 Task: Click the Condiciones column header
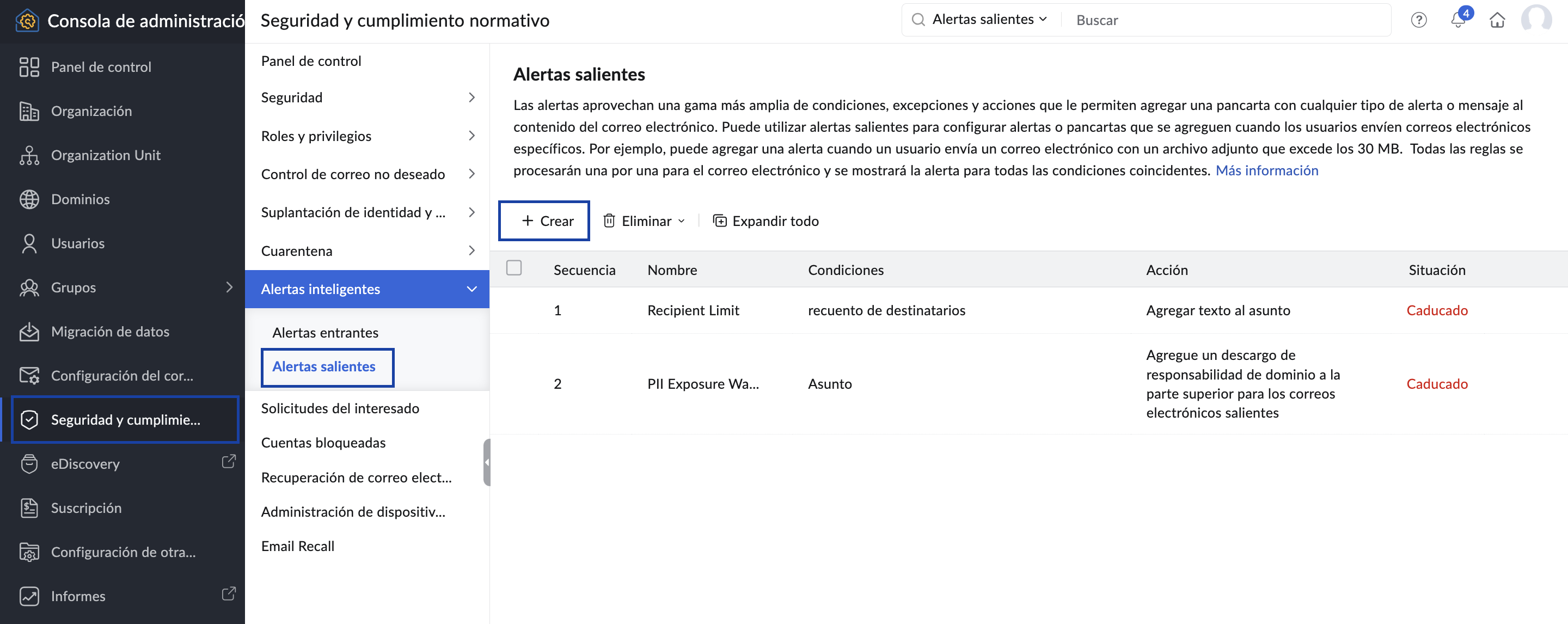[x=846, y=270]
